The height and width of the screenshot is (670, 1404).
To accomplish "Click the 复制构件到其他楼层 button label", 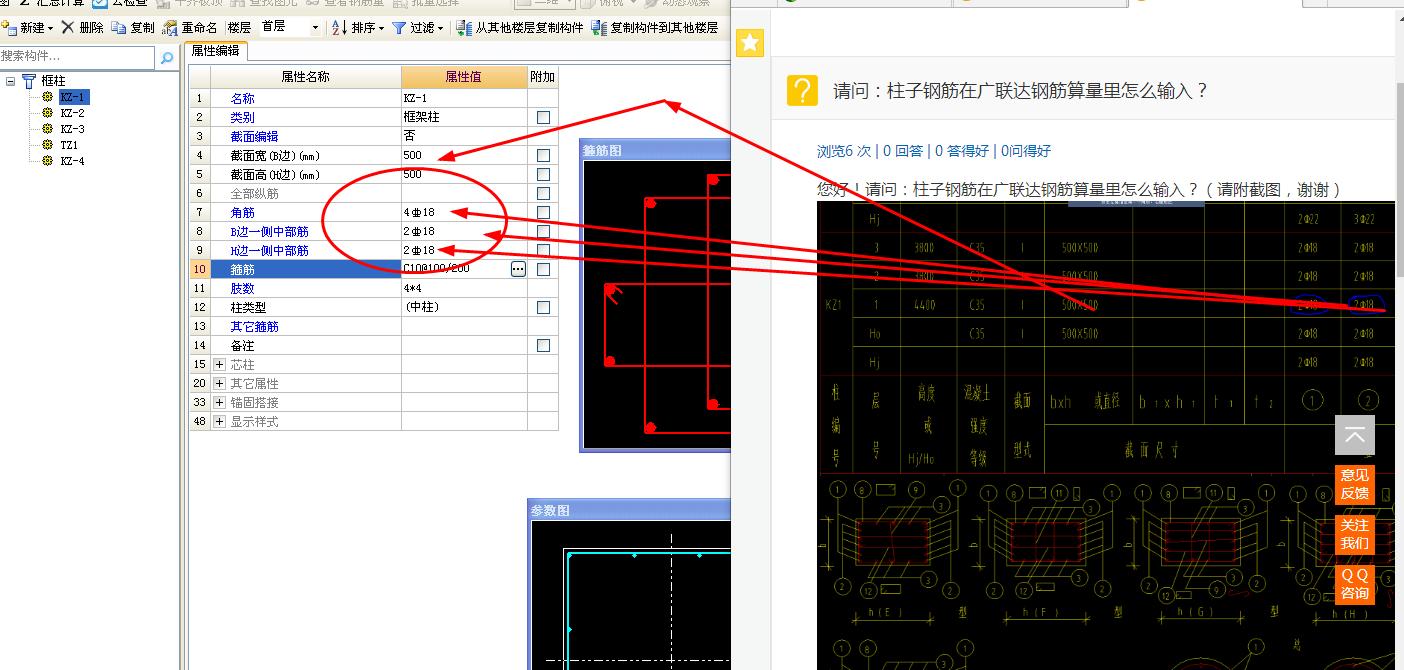I will (x=664, y=28).
